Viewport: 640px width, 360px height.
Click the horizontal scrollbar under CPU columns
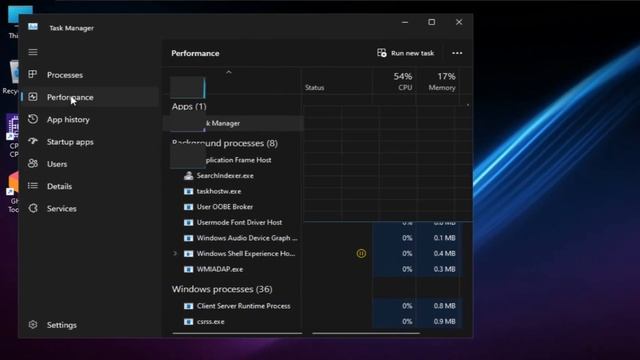coord(366,333)
